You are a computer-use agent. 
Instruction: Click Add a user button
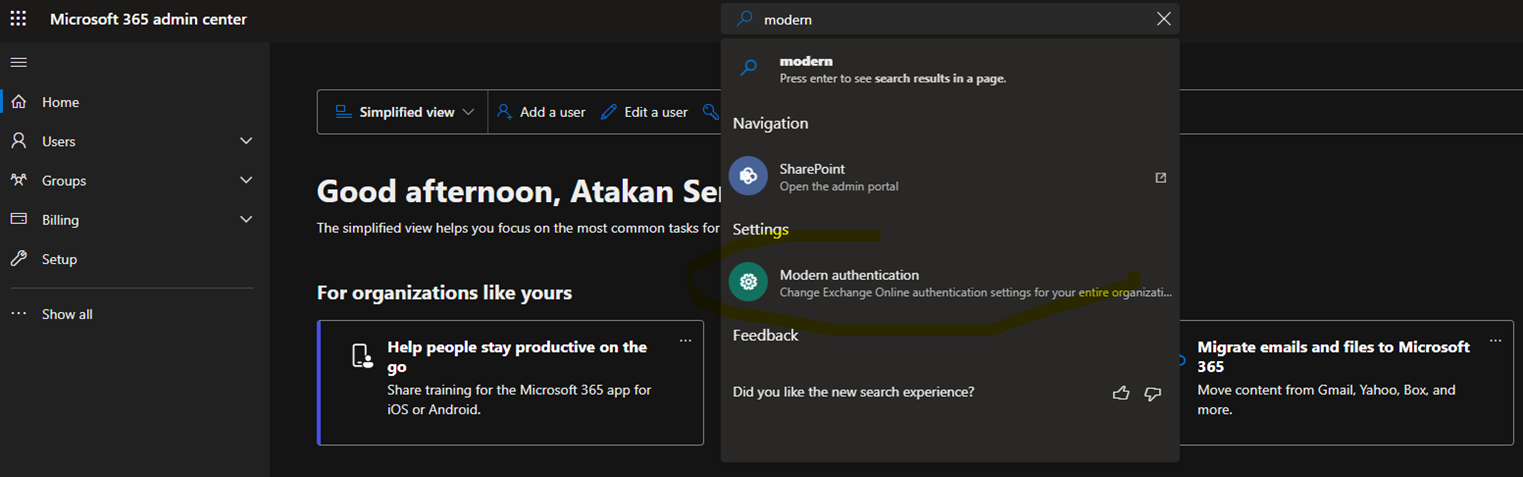click(541, 112)
